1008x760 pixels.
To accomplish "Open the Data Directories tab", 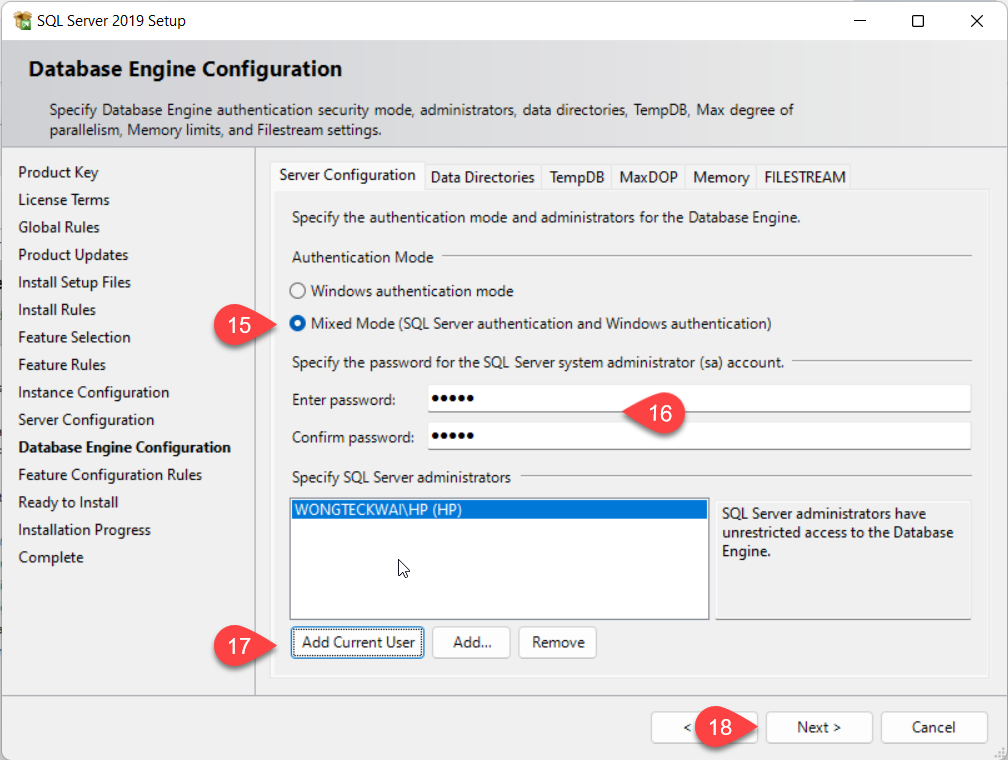I will 482,177.
